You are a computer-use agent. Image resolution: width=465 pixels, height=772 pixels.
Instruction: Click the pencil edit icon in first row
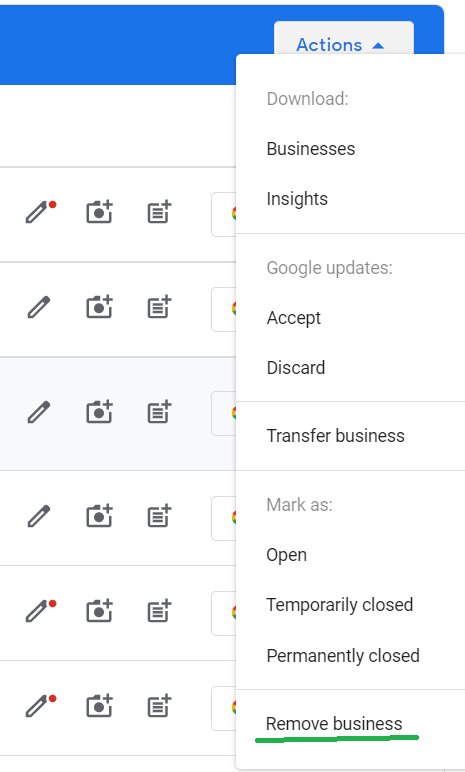39,212
